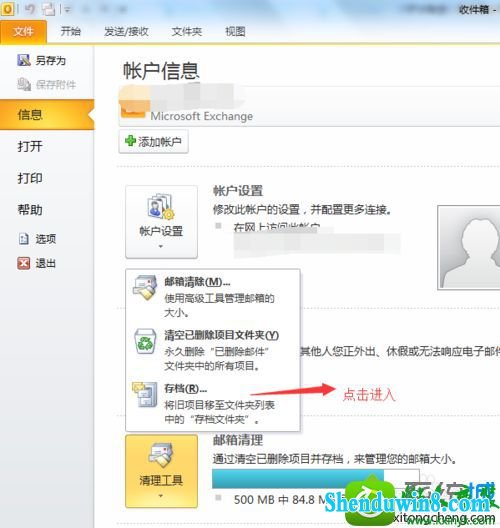Open the 发送/接收 ribbon tab

click(x=126, y=31)
